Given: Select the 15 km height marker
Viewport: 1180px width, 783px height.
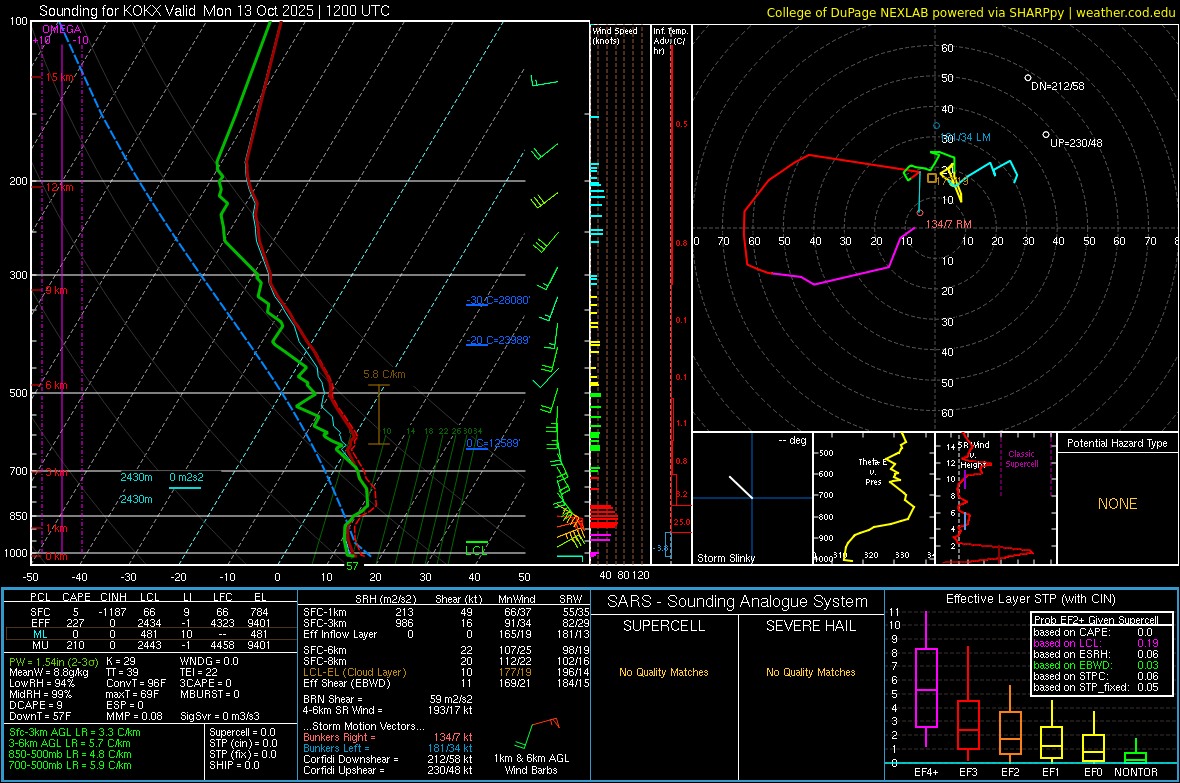Looking at the screenshot, I should 59,78.
